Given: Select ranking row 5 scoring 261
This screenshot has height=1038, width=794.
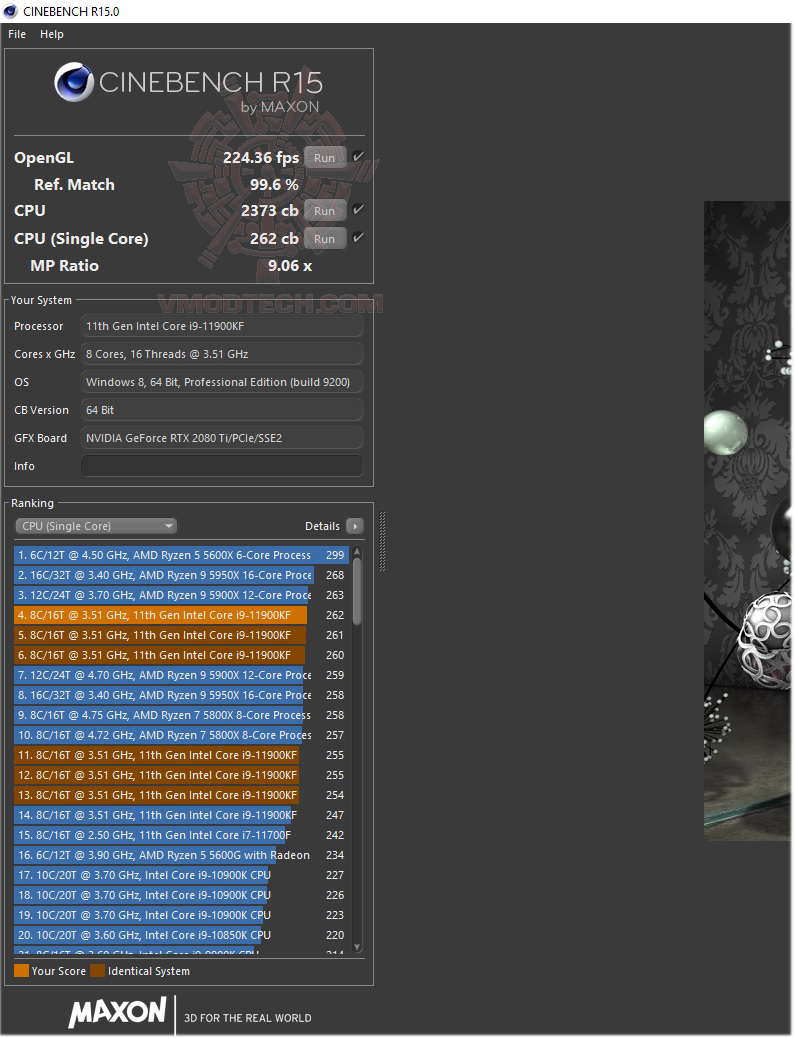Looking at the screenshot, I should click(x=181, y=635).
